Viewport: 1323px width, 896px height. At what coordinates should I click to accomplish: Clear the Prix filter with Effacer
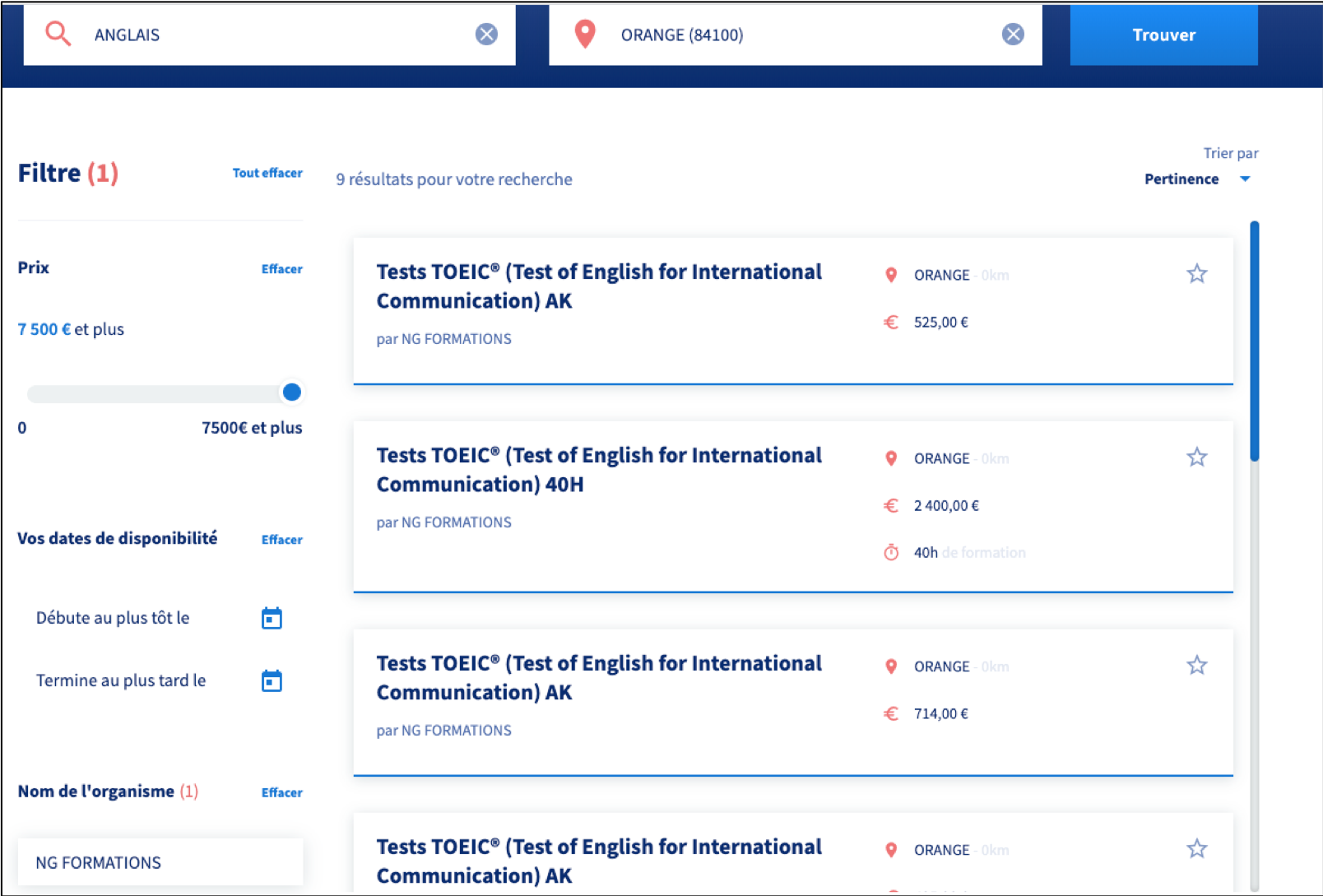point(282,269)
